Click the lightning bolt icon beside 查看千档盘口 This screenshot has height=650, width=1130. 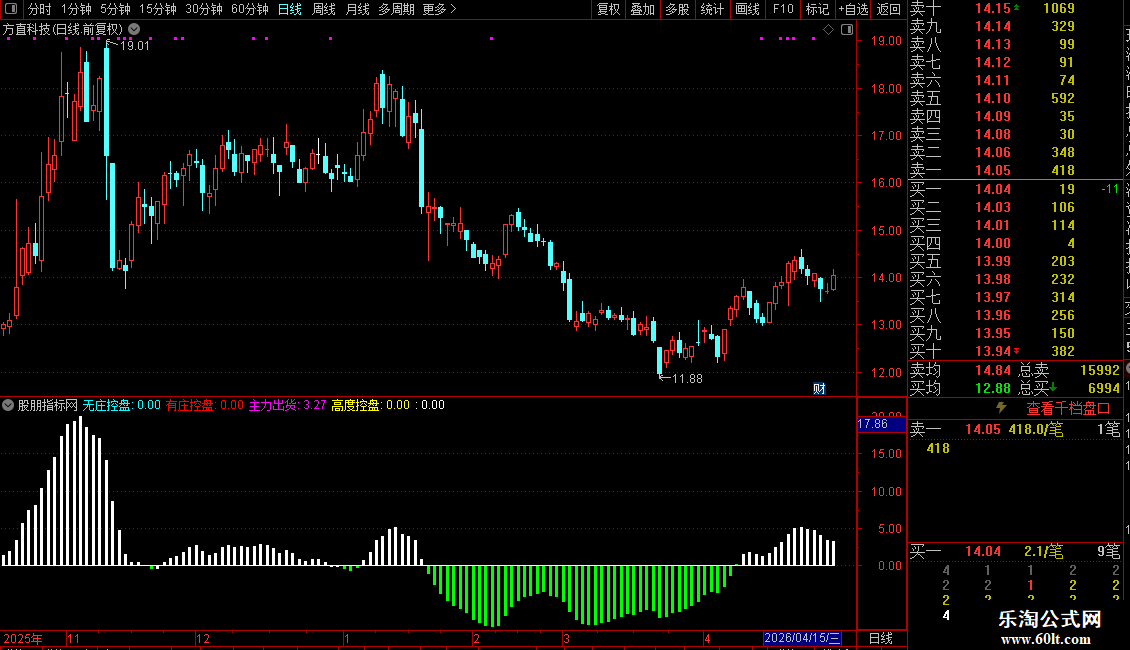point(1001,408)
